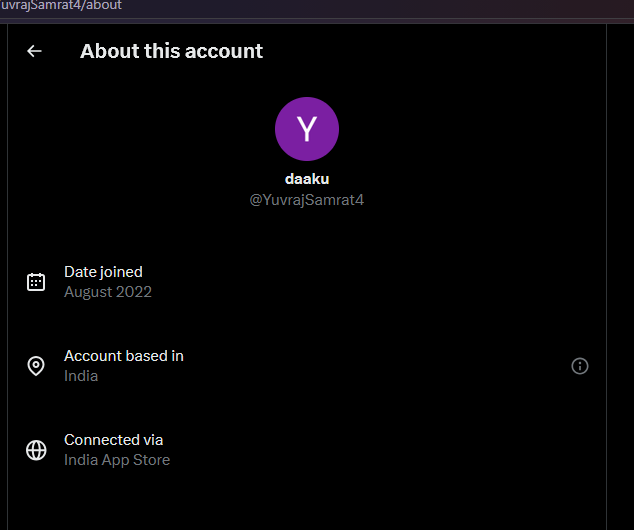The height and width of the screenshot is (530, 634).
Task: Click the calendar icon beside Date joined
Action: pyautogui.click(x=36, y=282)
